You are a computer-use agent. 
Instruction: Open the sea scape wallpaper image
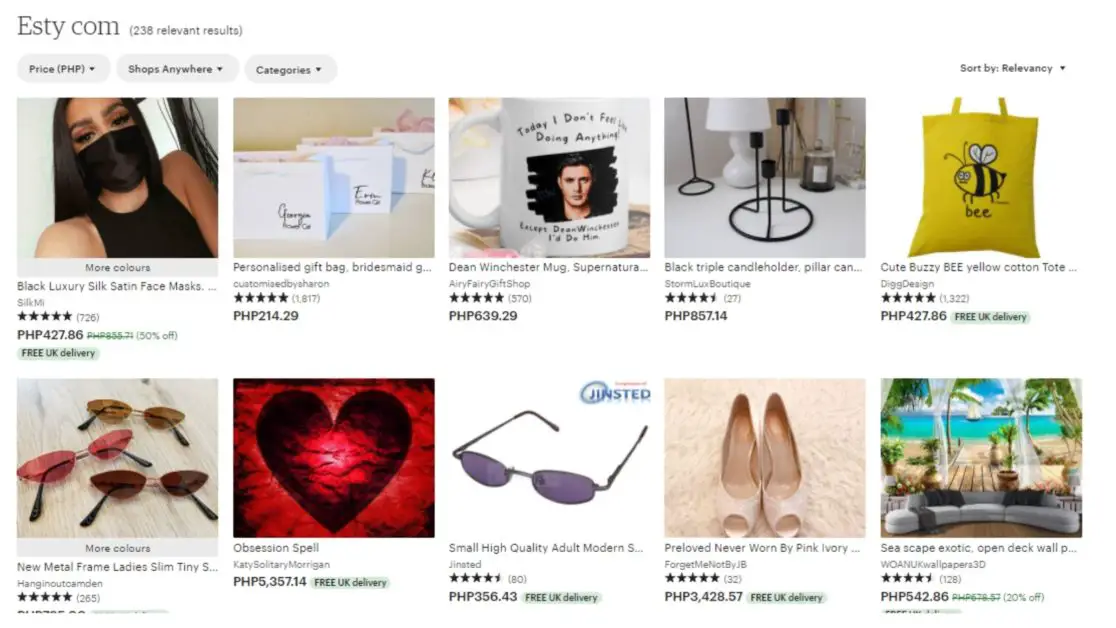pos(981,458)
